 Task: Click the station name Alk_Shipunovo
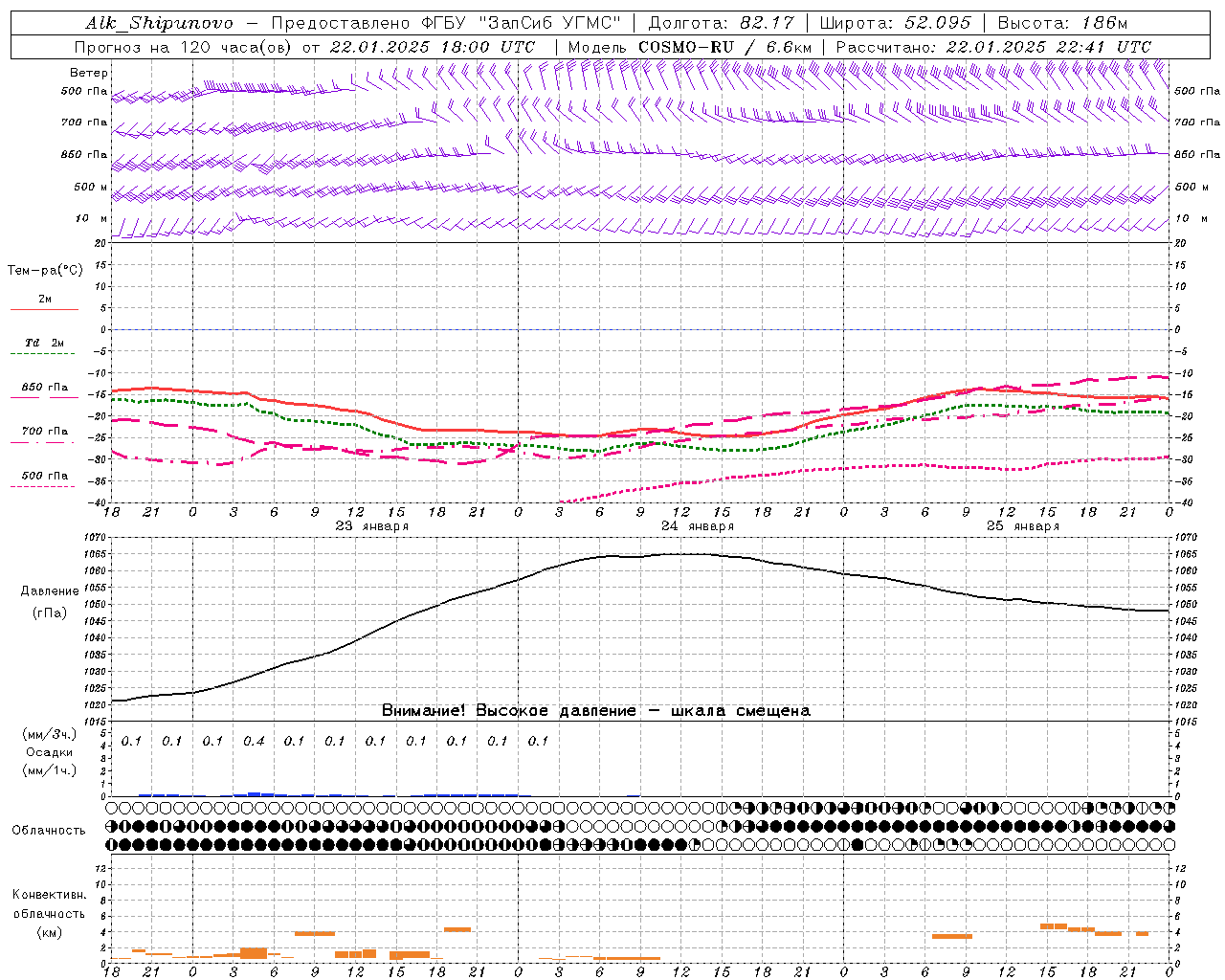[159, 23]
